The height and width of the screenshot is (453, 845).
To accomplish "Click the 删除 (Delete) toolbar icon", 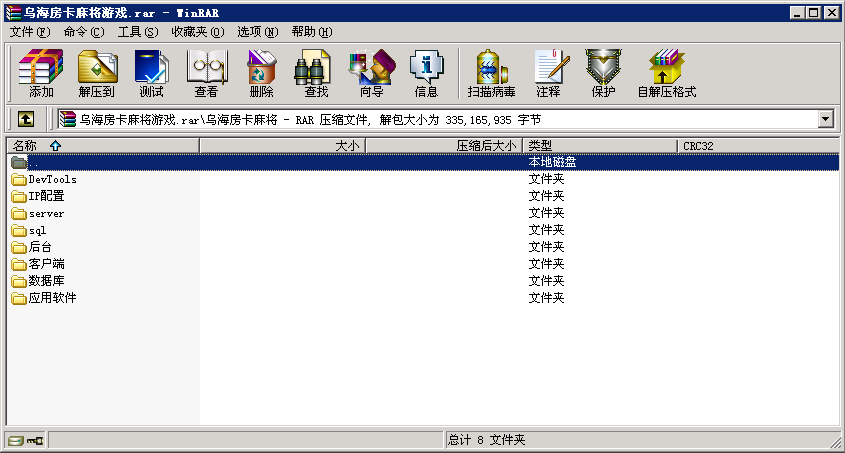I will click(261, 73).
